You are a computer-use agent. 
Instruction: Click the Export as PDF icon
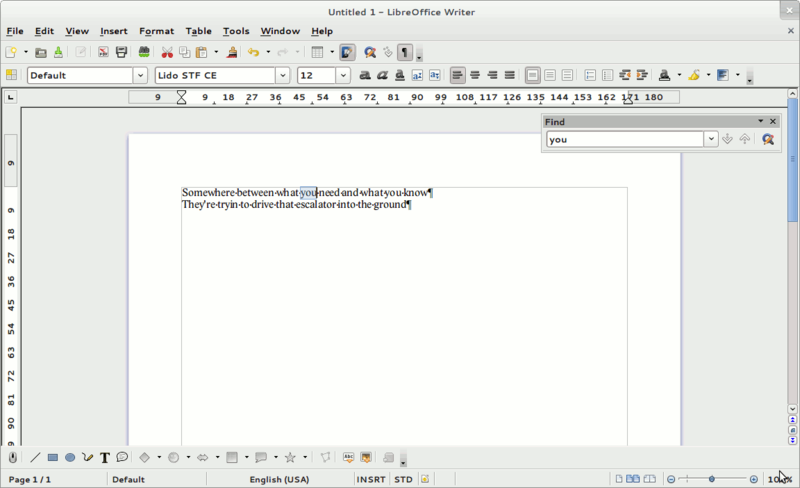coord(103,52)
